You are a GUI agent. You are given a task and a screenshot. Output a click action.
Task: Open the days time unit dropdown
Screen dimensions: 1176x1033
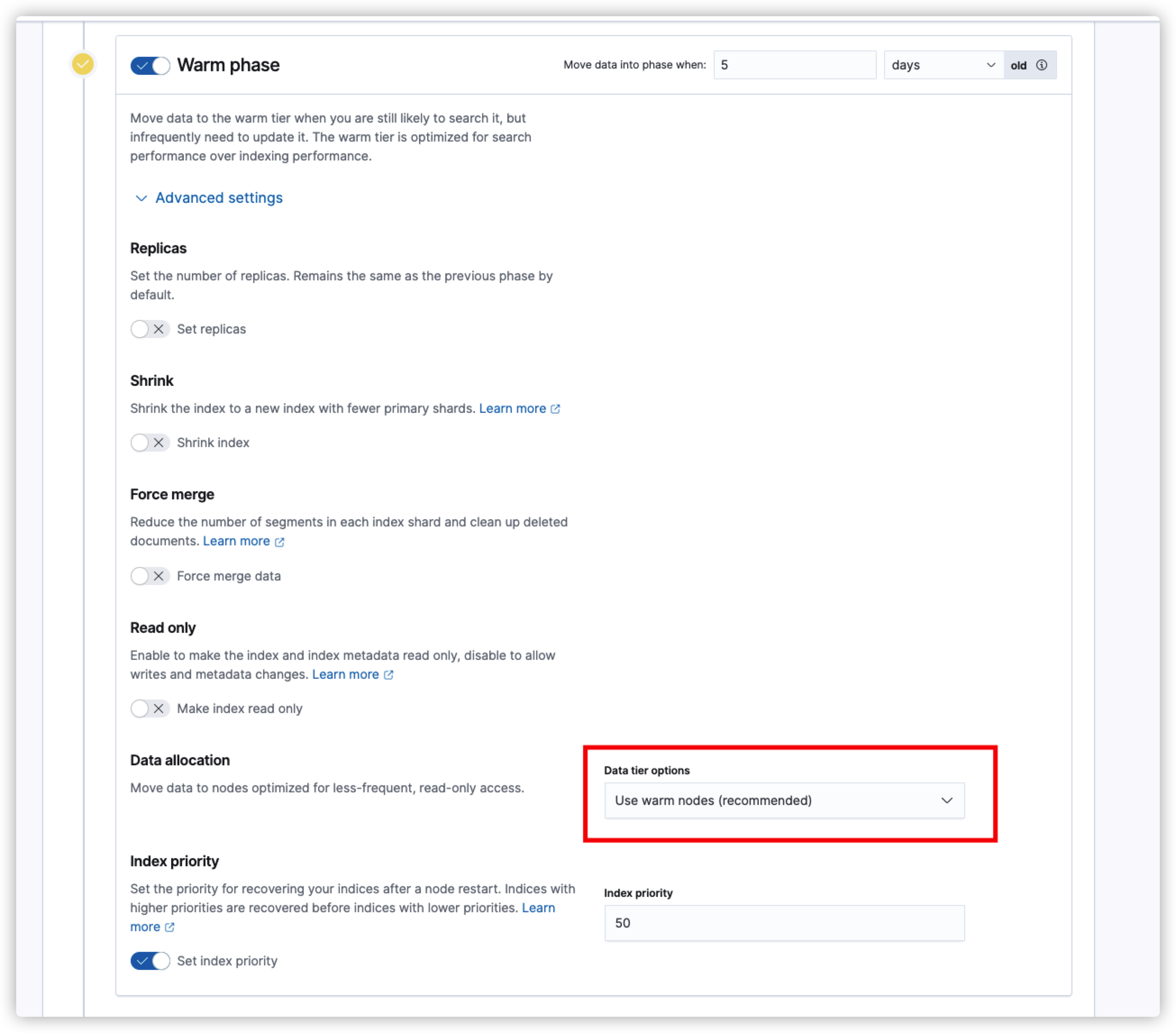tap(943, 65)
